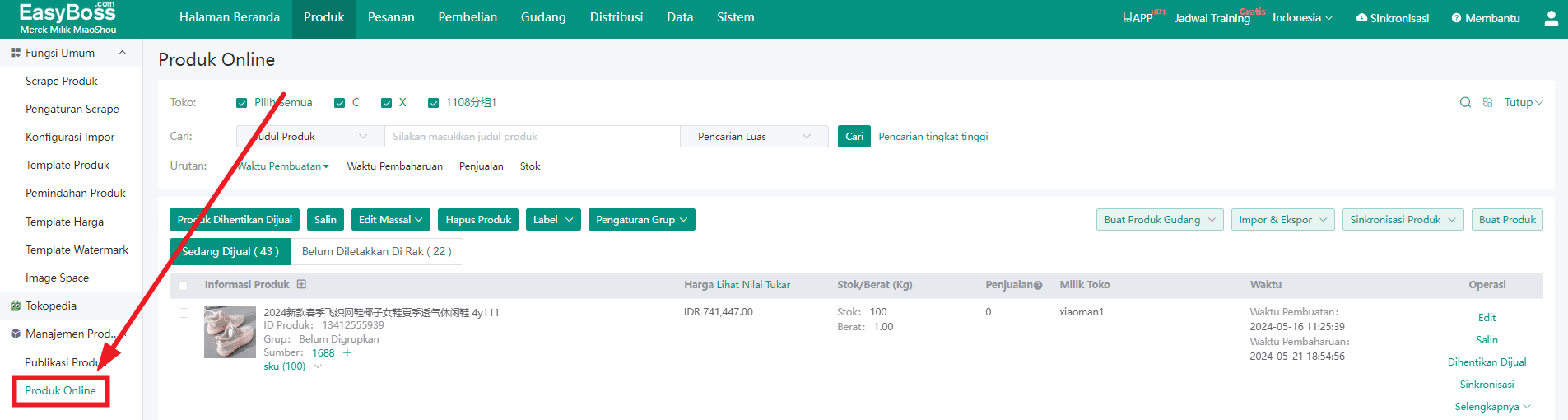Open the Pesanan menu in top navigation
This screenshot has width=1568, height=420.
pos(391,17)
